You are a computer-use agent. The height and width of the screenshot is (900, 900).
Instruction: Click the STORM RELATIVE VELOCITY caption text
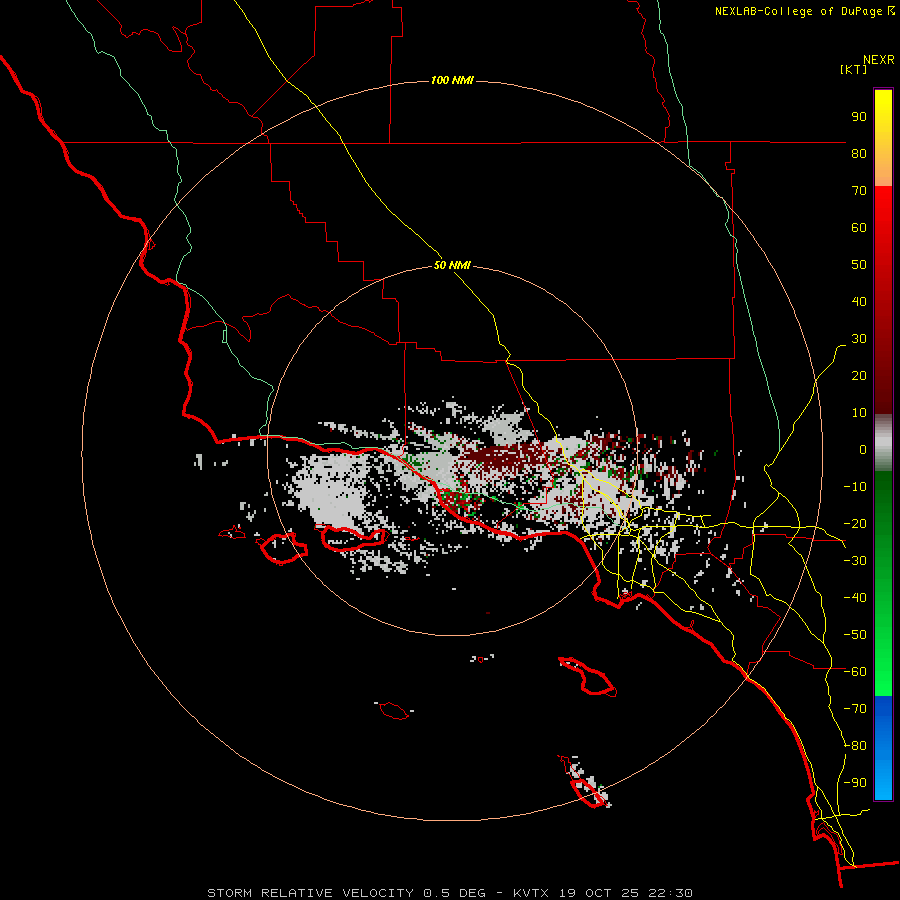coord(310,893)
